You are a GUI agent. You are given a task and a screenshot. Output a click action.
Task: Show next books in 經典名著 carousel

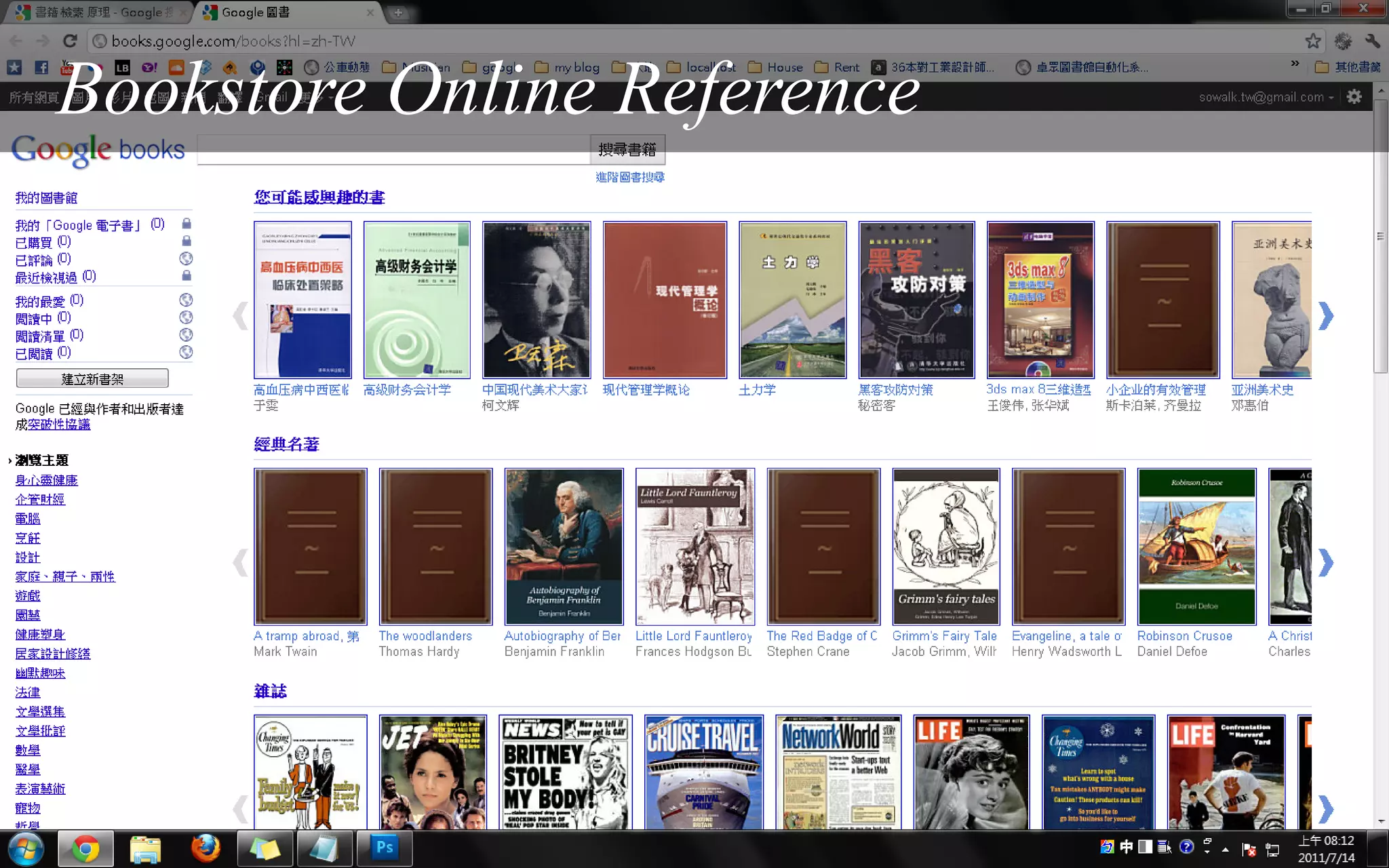tap(1326, 562)
